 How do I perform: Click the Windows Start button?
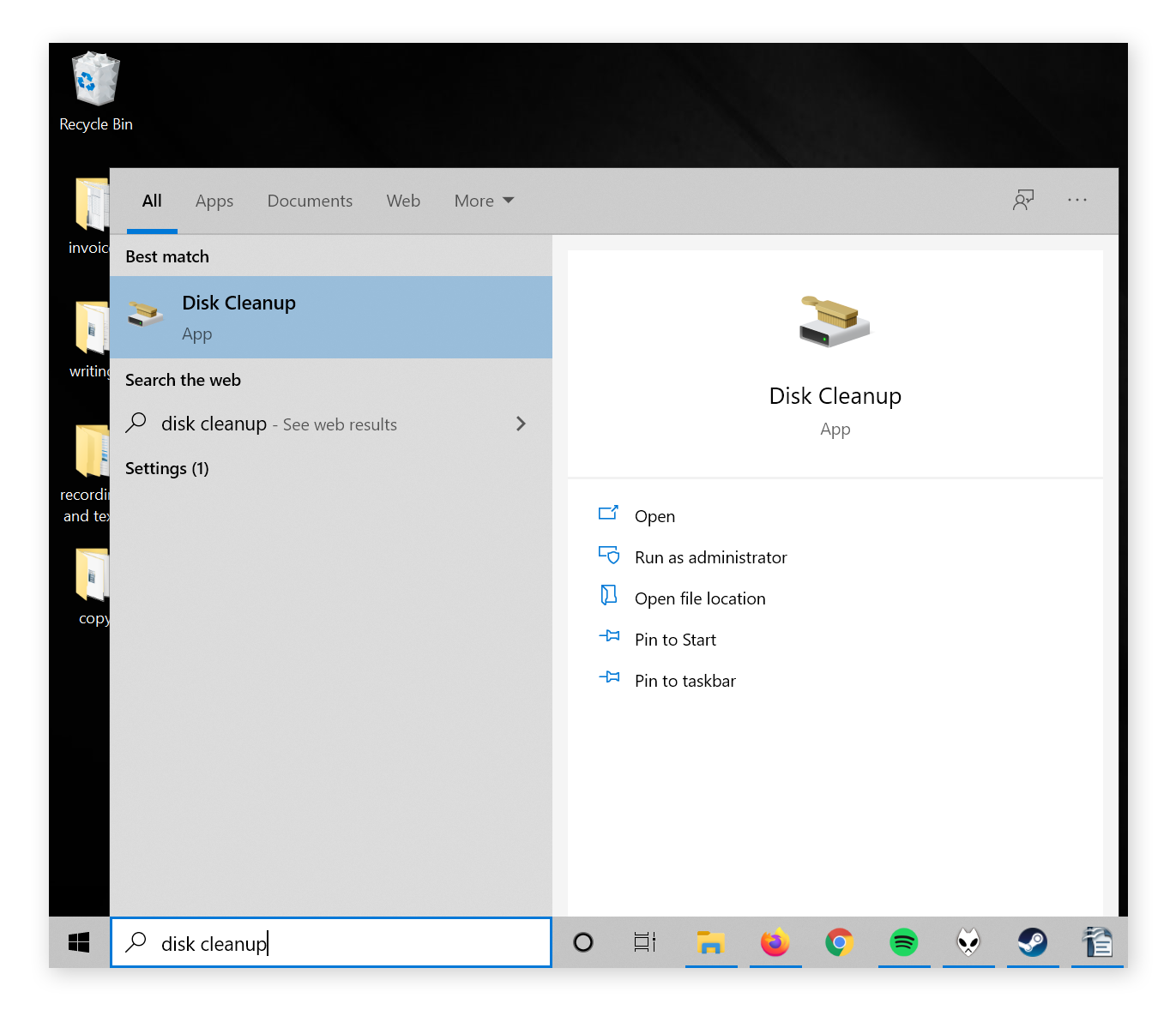point(78,942)
